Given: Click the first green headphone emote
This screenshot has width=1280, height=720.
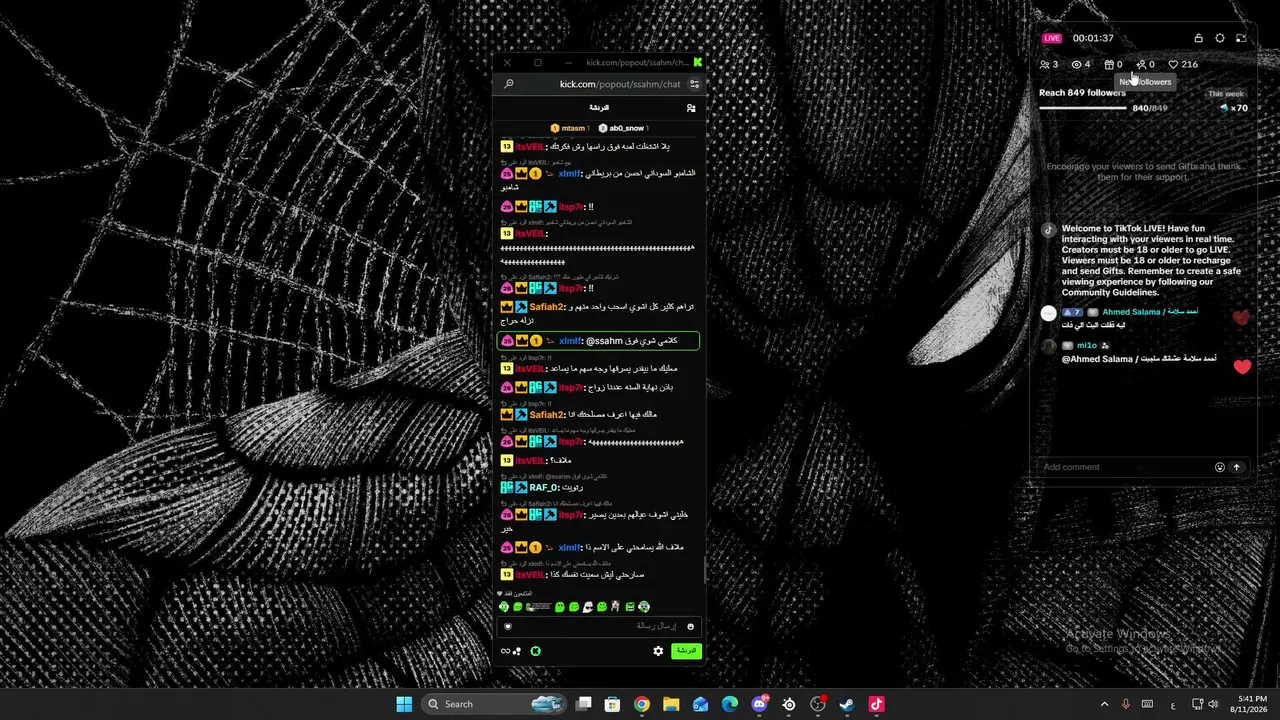Looking at the screenshot, I should tap(504, 607).
